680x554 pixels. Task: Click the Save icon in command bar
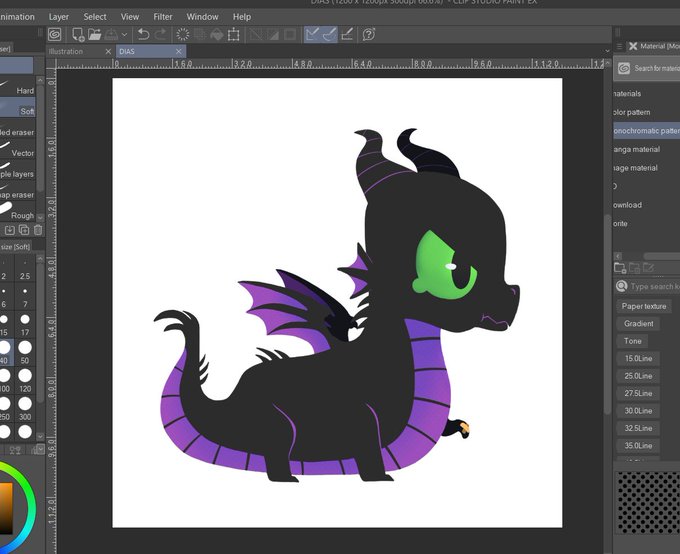click(x=111, y=34)
